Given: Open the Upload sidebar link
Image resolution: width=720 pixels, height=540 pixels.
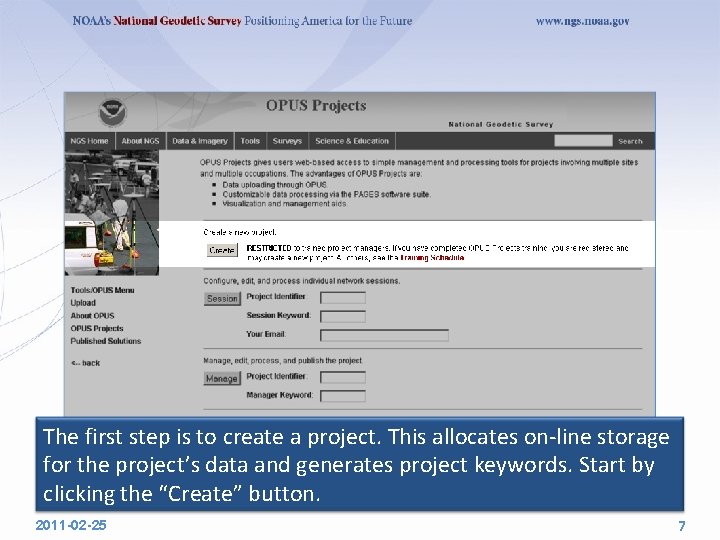Looking at the screenshot, I should (83, 303).
